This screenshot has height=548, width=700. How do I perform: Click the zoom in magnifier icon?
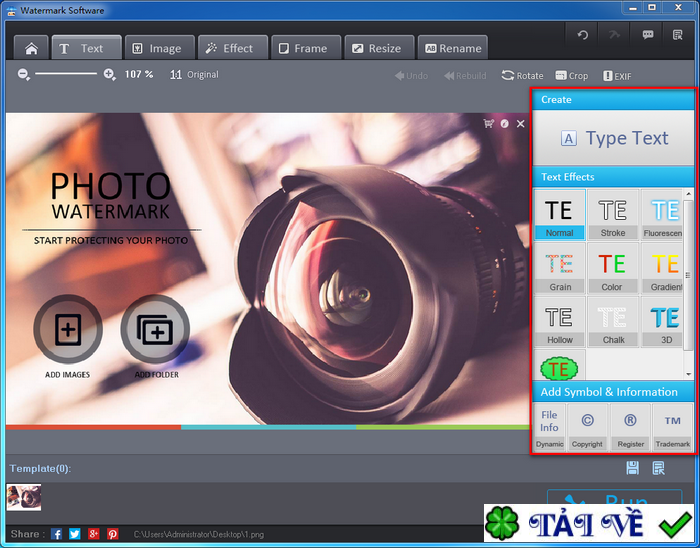pos(110,74)
